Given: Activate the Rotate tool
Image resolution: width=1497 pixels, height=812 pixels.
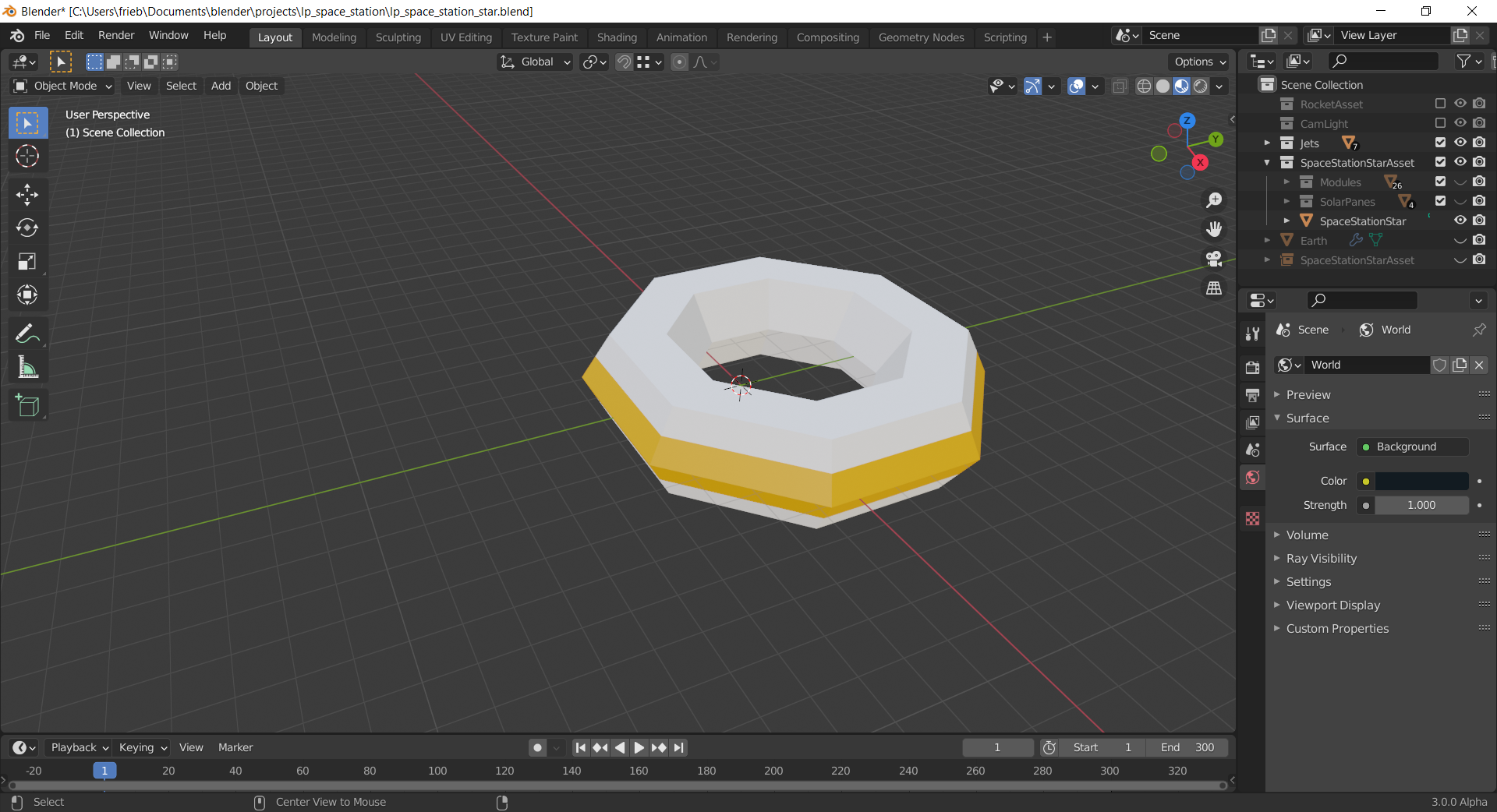Looking at the screenshot, I should pos(27,228).
